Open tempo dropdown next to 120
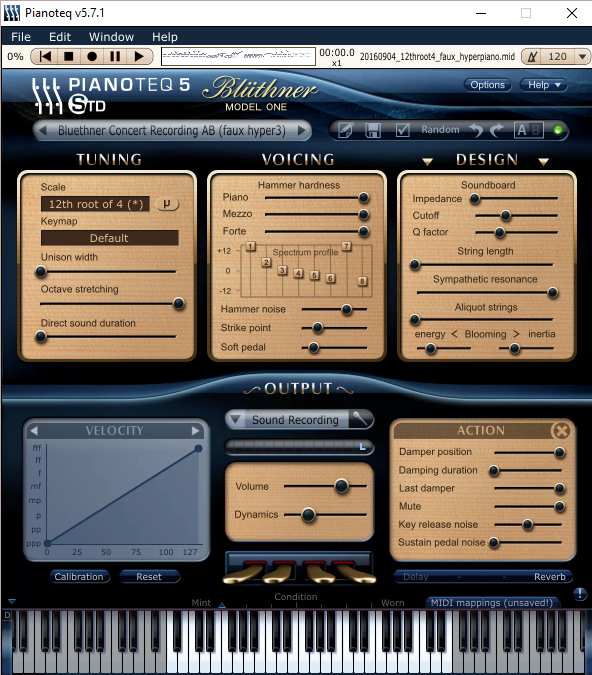Screen dimensions: 592x675 (x=582, y=56)
